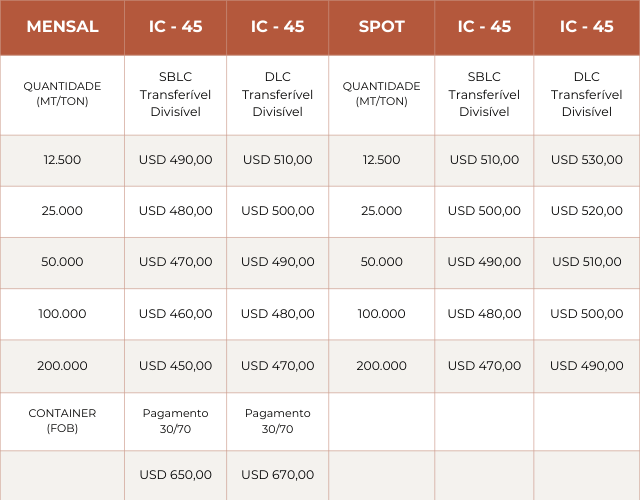Viewport: 640px width, 500px height.
Task: Select the USD 670,00 container price
Action: point(278,475)
